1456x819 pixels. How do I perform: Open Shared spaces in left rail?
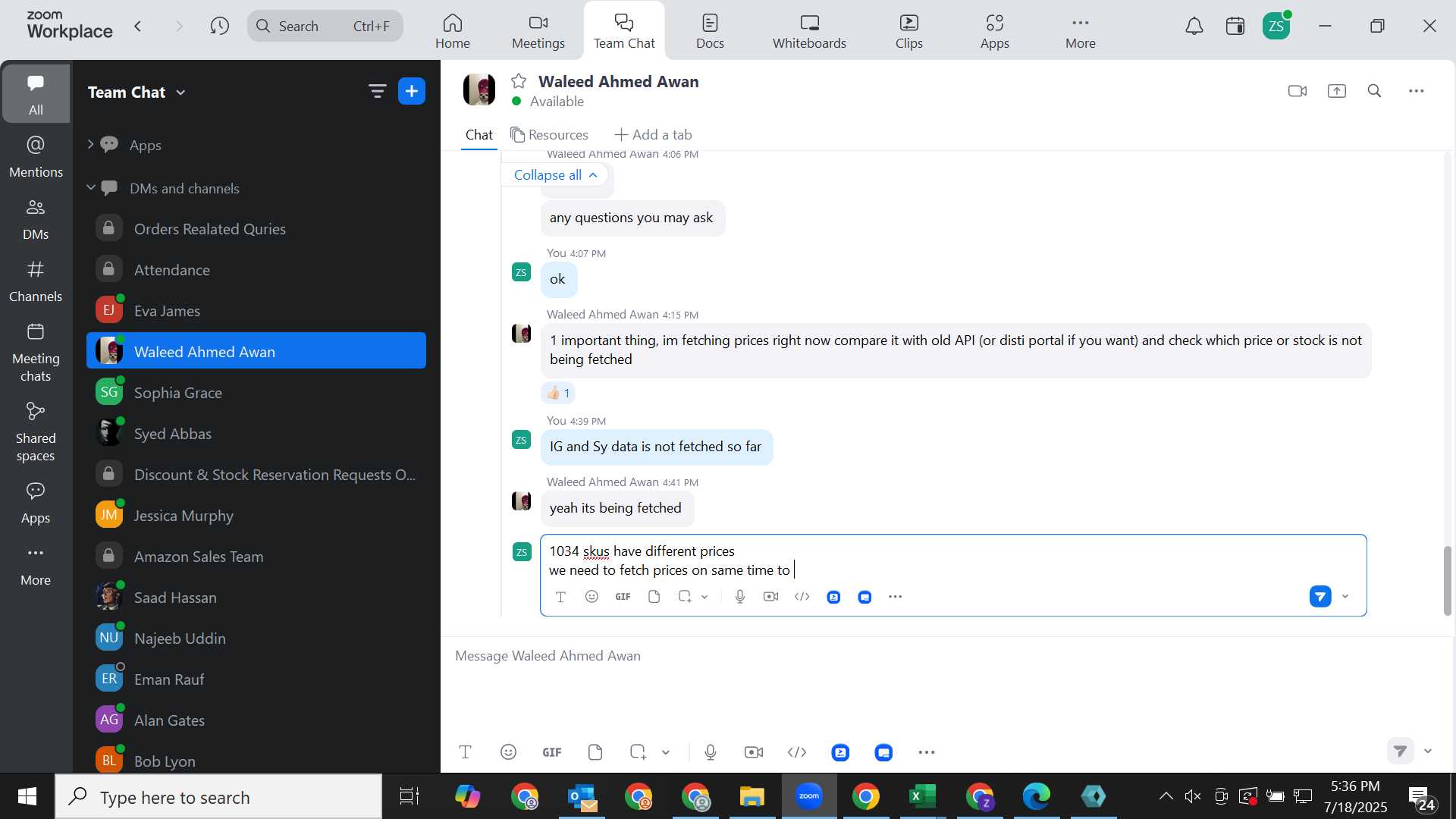click(36, 432)
